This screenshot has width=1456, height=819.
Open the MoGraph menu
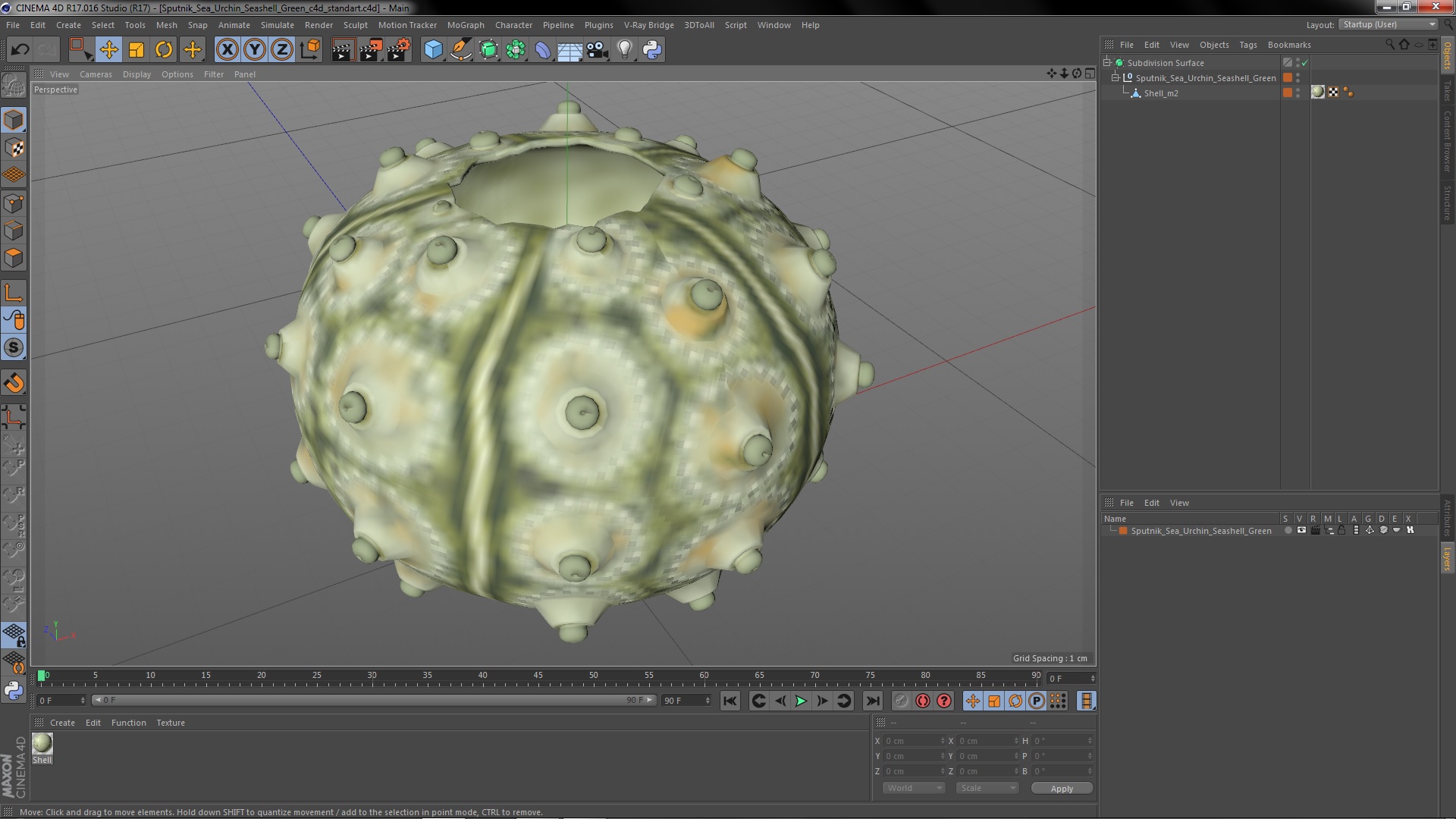coord(465,25)
